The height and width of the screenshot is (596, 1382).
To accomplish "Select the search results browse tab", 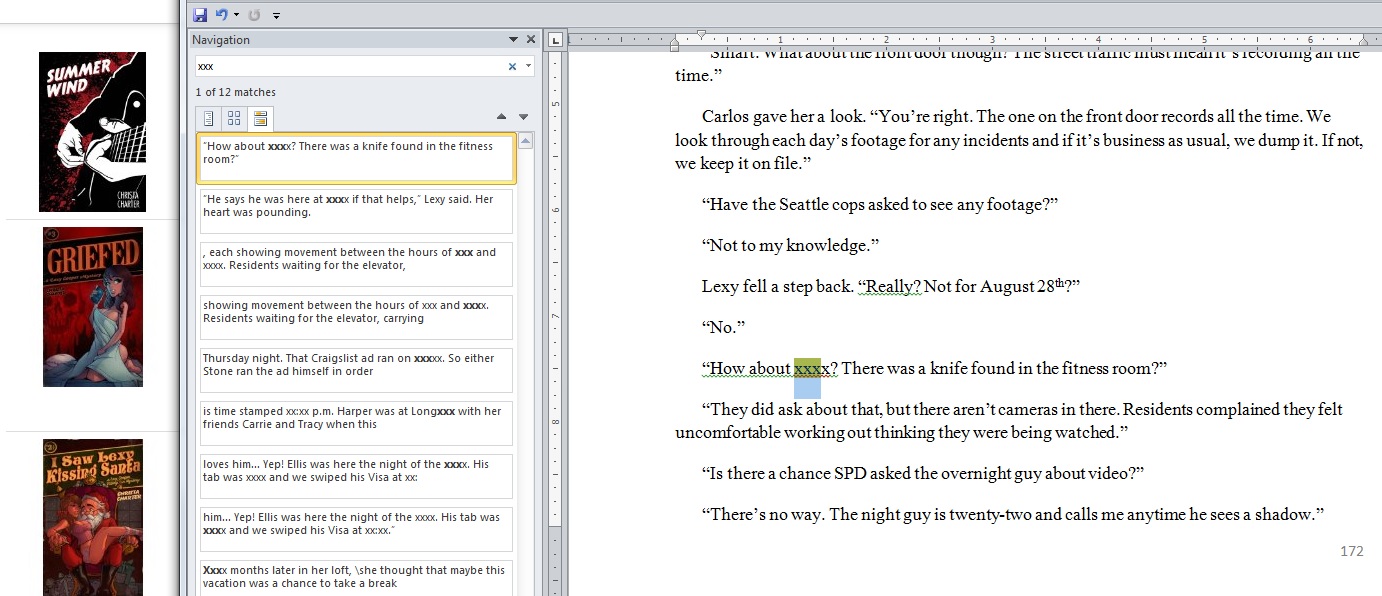I will point(260,118).
